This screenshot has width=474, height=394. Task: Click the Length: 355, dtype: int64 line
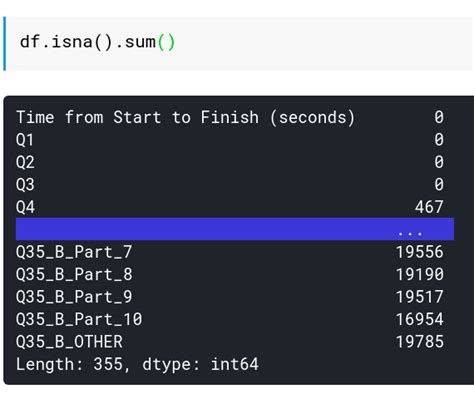[x=137, y=364]
